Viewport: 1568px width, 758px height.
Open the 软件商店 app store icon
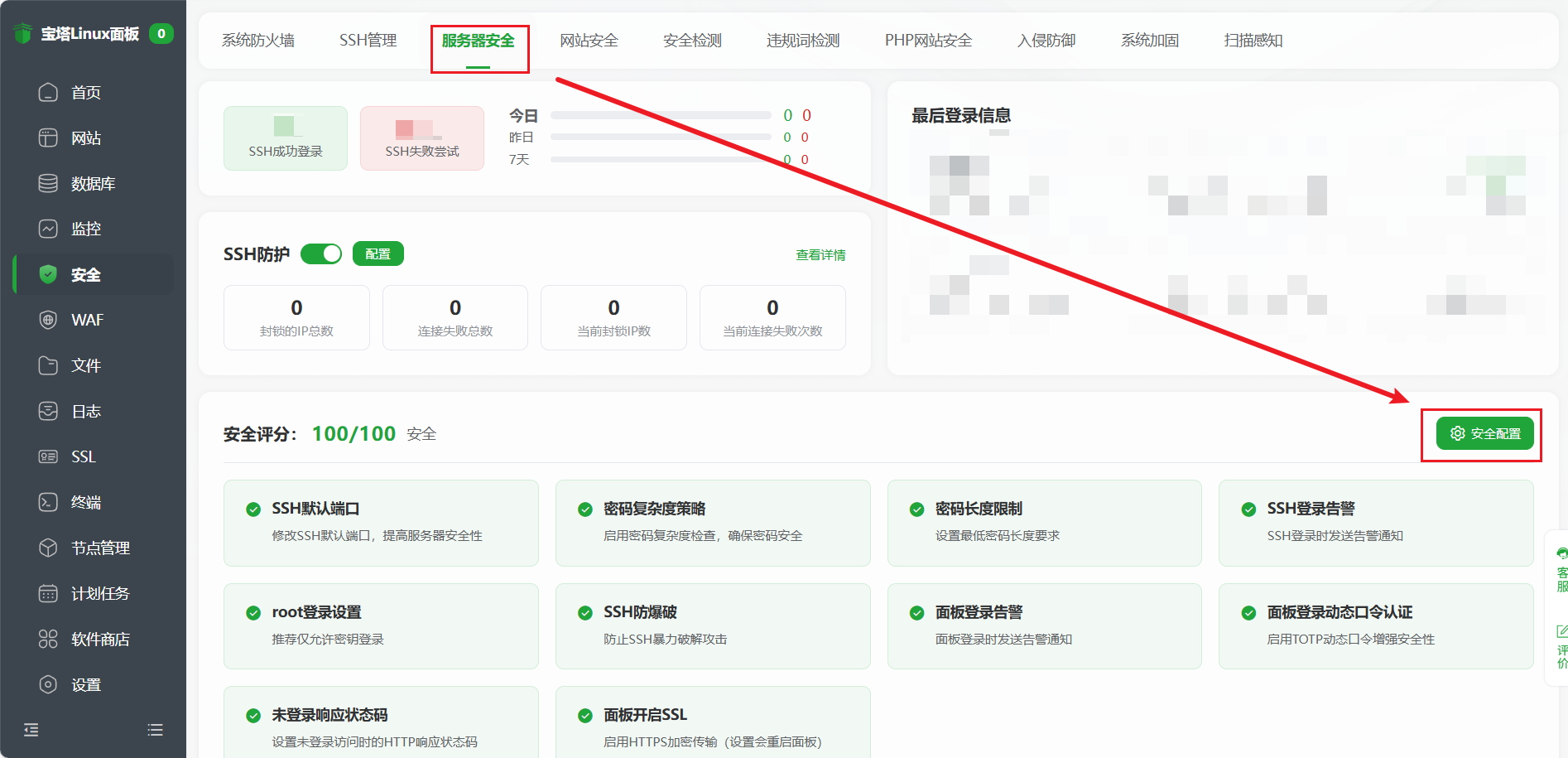click(48, 639)
